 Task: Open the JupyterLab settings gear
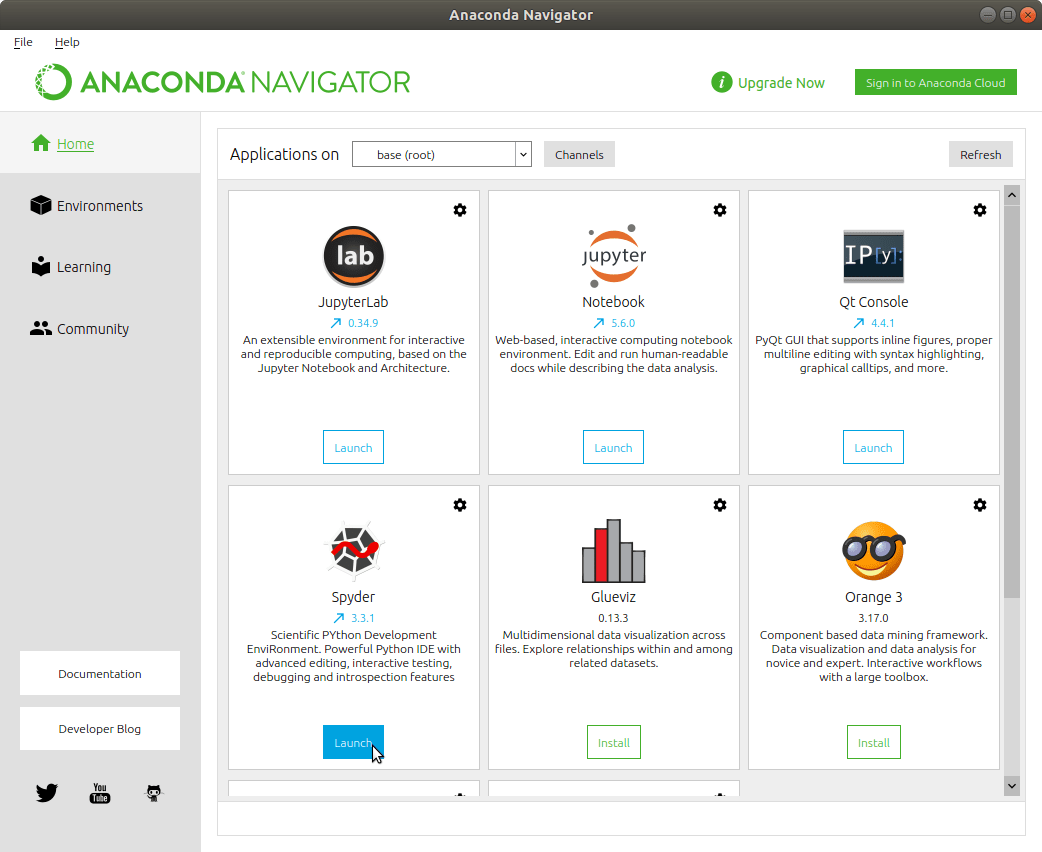pos(460,210)
